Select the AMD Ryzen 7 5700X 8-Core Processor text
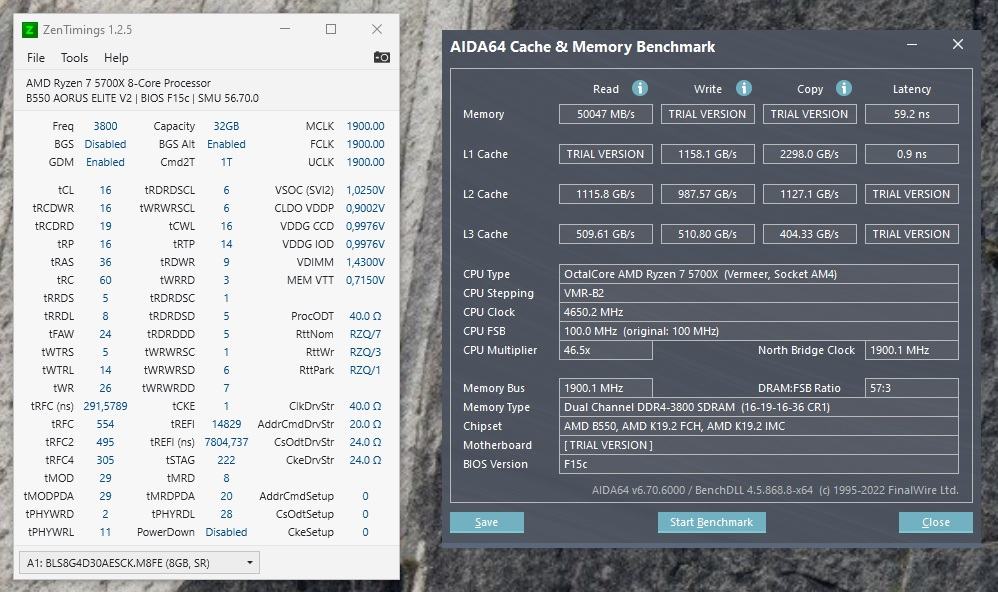This screenshot has width=998, height=592. (118, 83)
